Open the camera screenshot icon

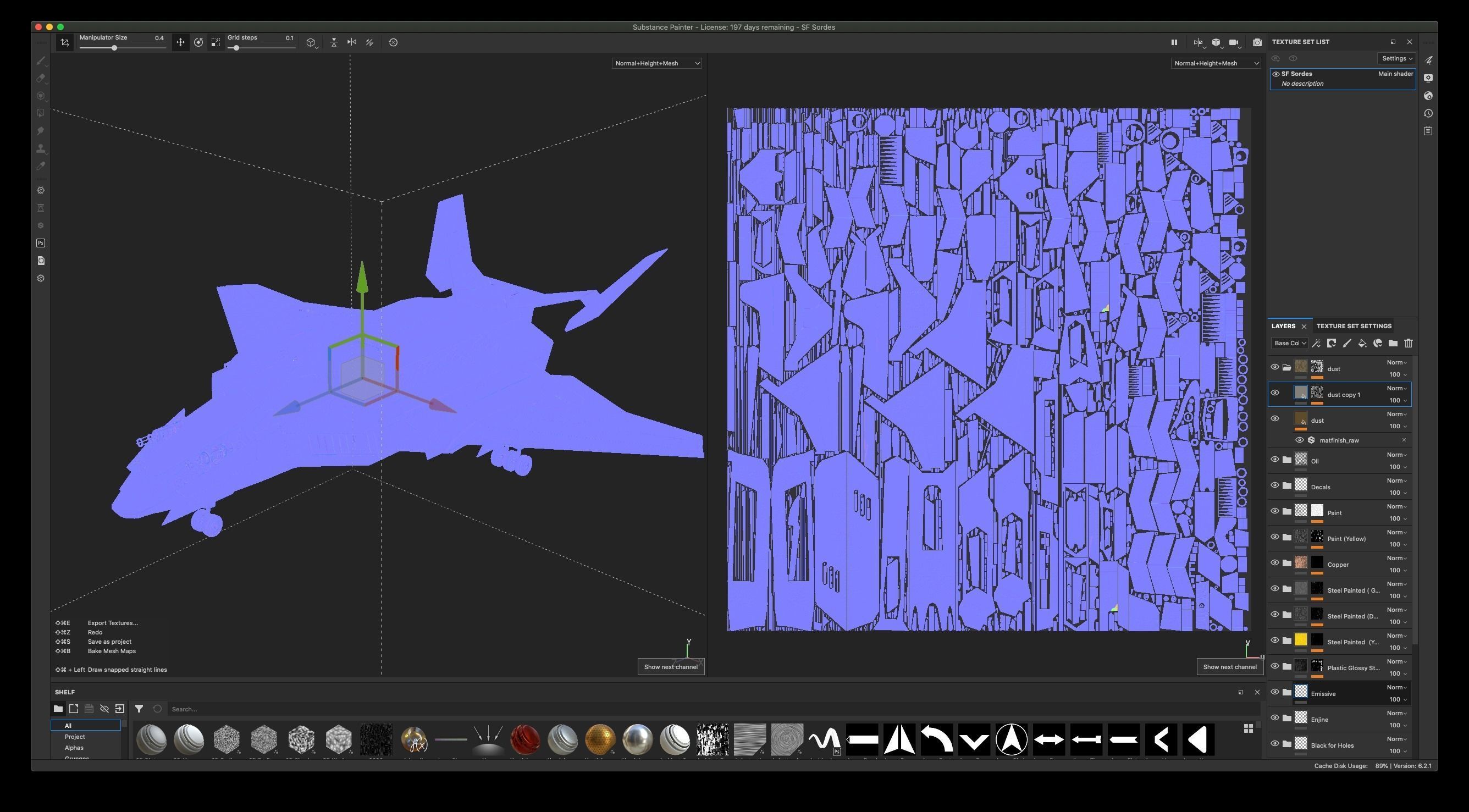tap(1257, 42)
